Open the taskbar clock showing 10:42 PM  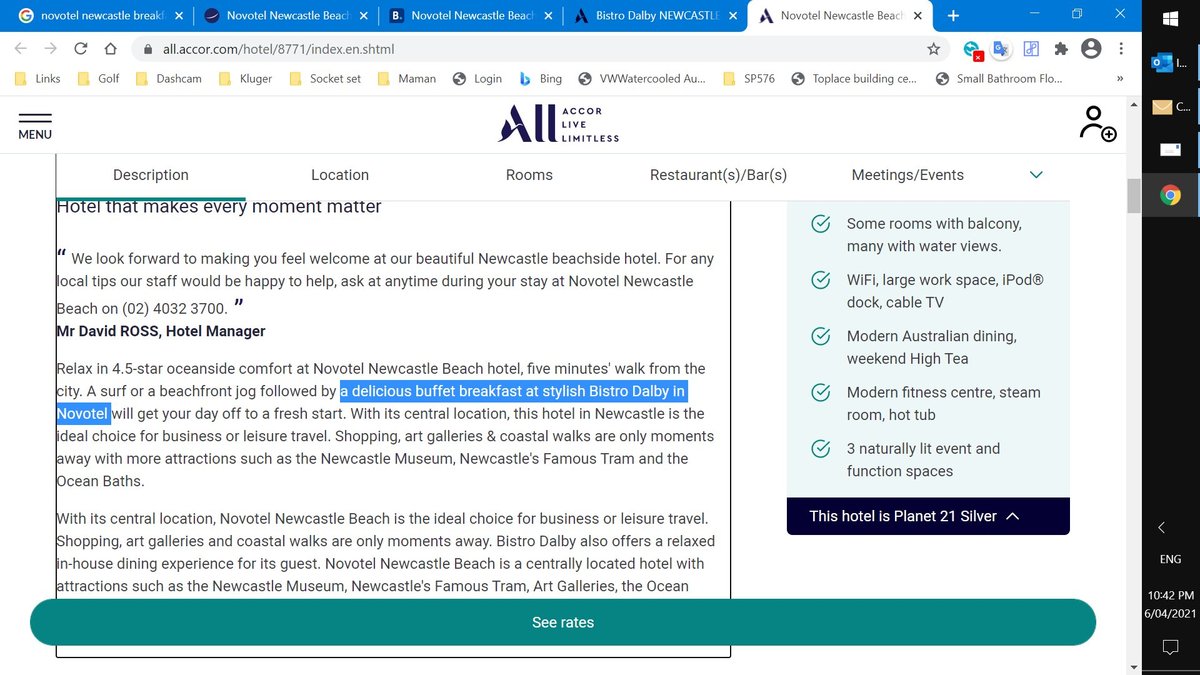pyautogui.click(x=1171, y=604)
